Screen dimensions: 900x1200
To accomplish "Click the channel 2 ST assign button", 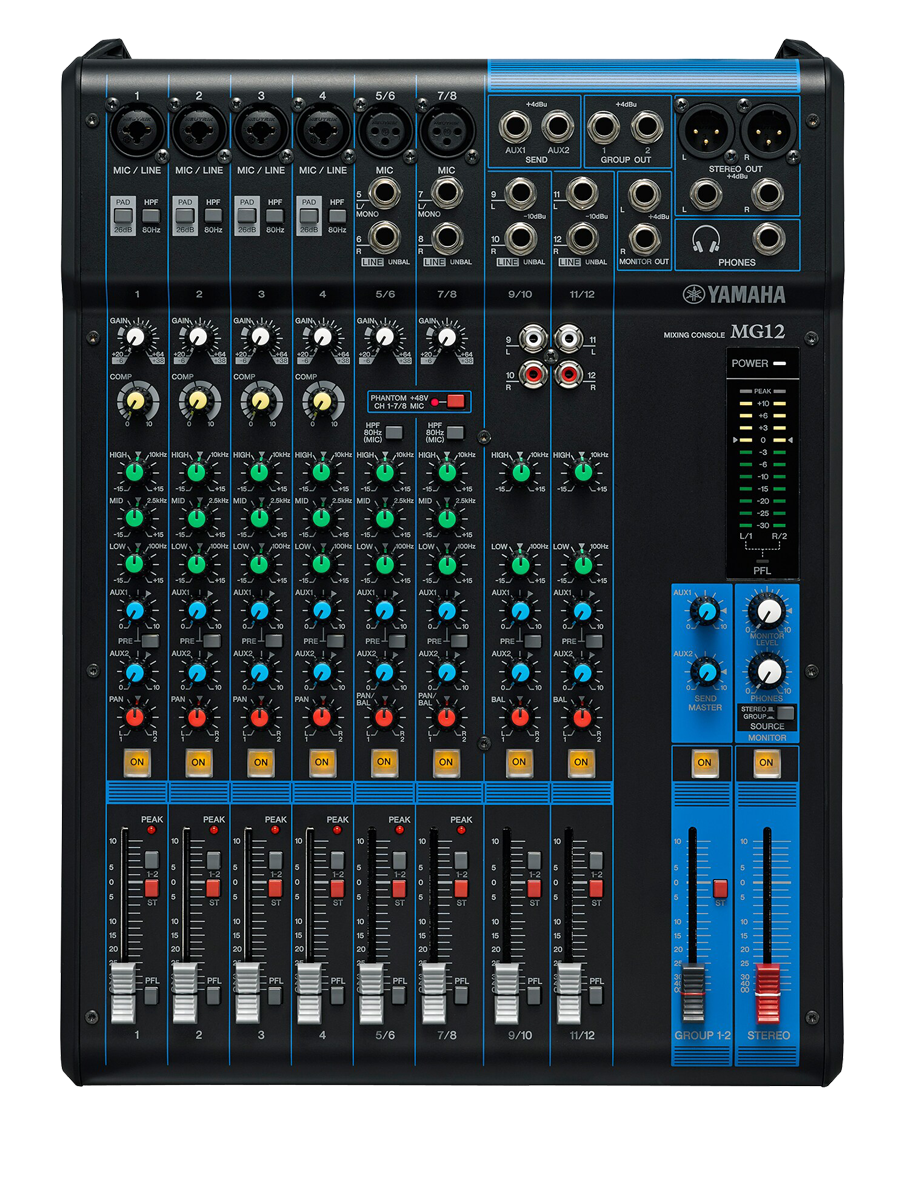I will point(213,888).
